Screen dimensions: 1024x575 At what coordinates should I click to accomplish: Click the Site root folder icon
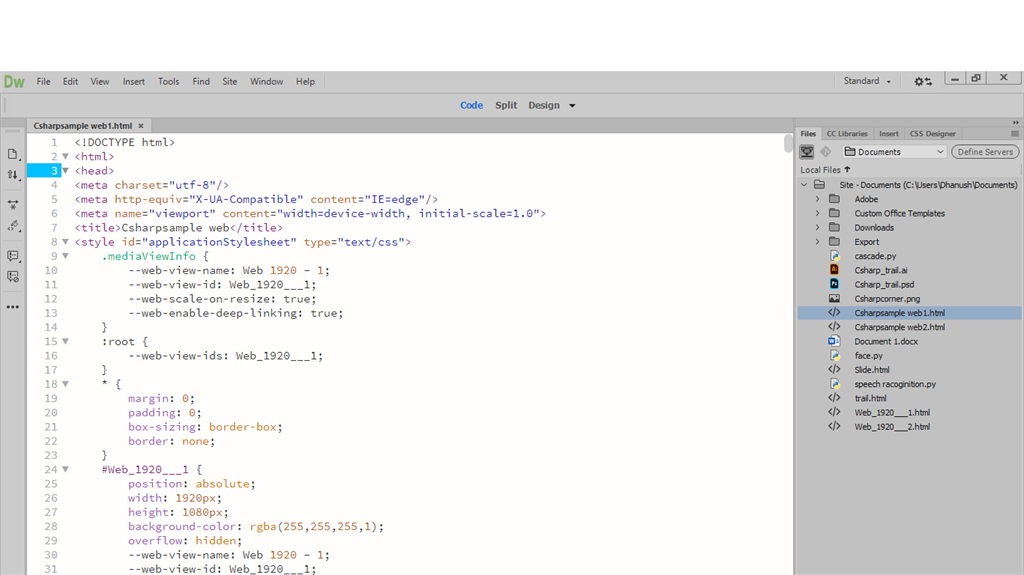pyautogui.click(x=820, y=185)
